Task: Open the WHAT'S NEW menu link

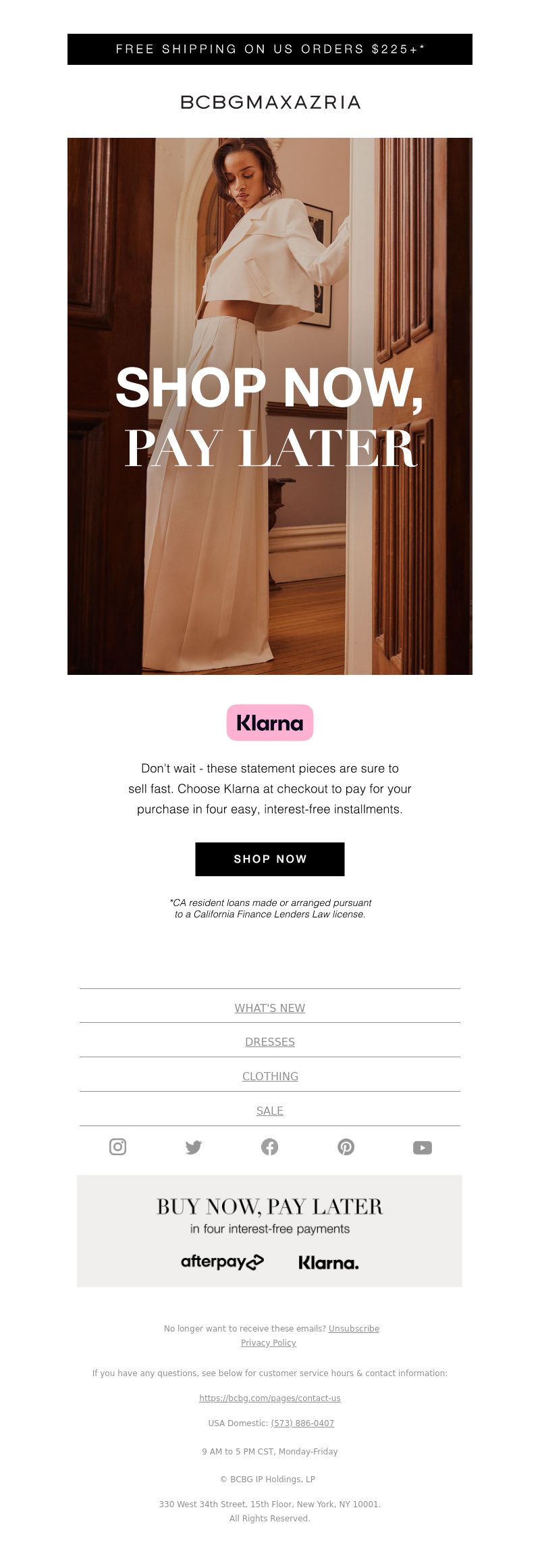Action: point(270,1008)
